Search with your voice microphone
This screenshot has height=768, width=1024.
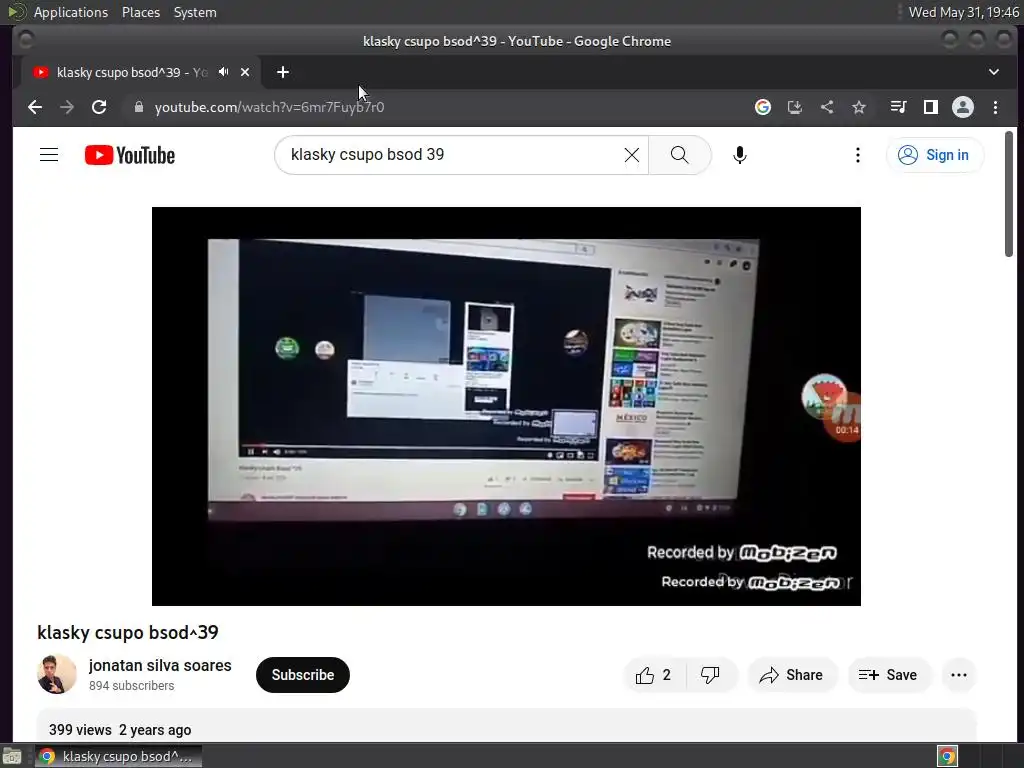(739, 155)
